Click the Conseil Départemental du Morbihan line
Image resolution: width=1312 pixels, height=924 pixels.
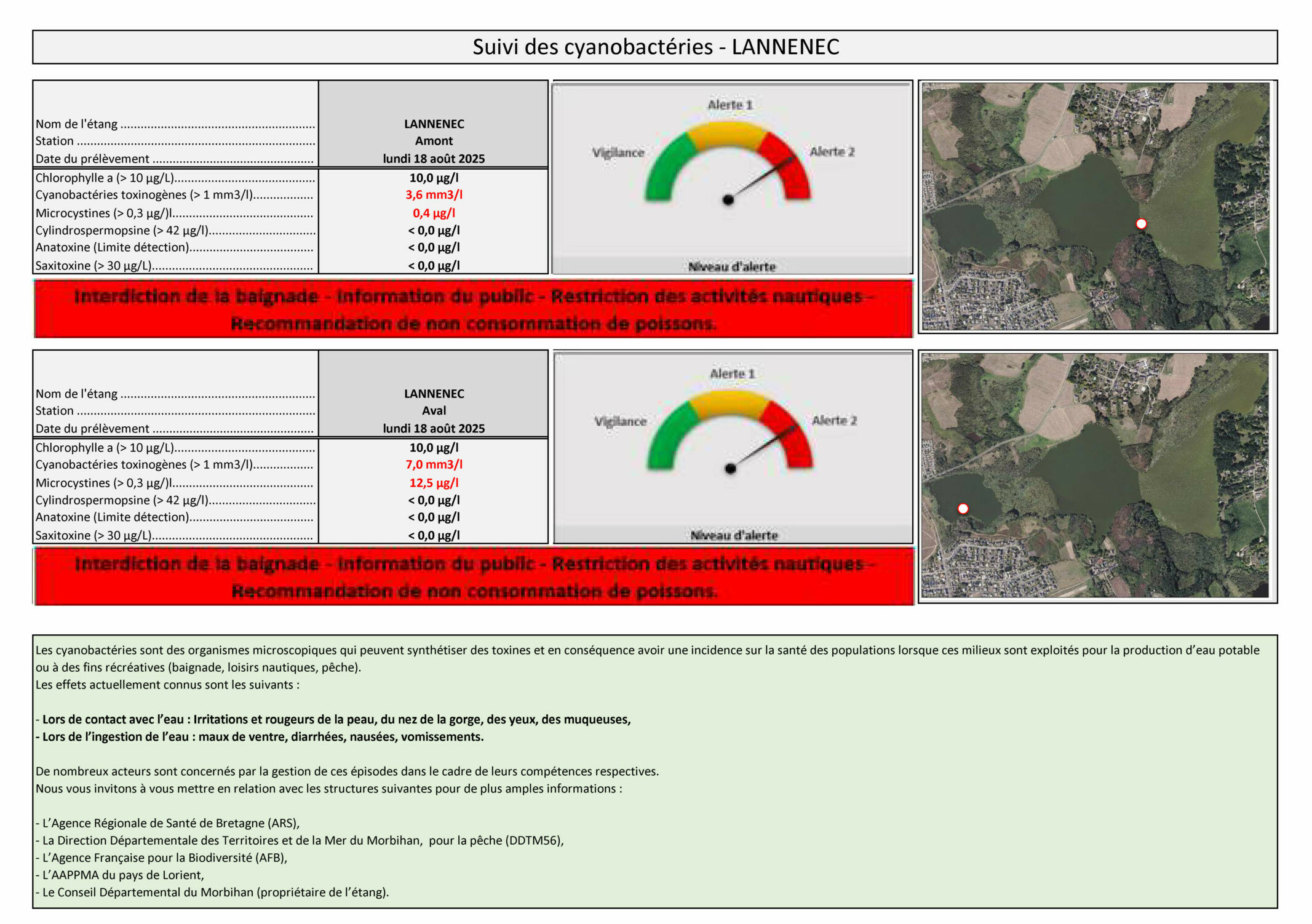tap(212, 892)
